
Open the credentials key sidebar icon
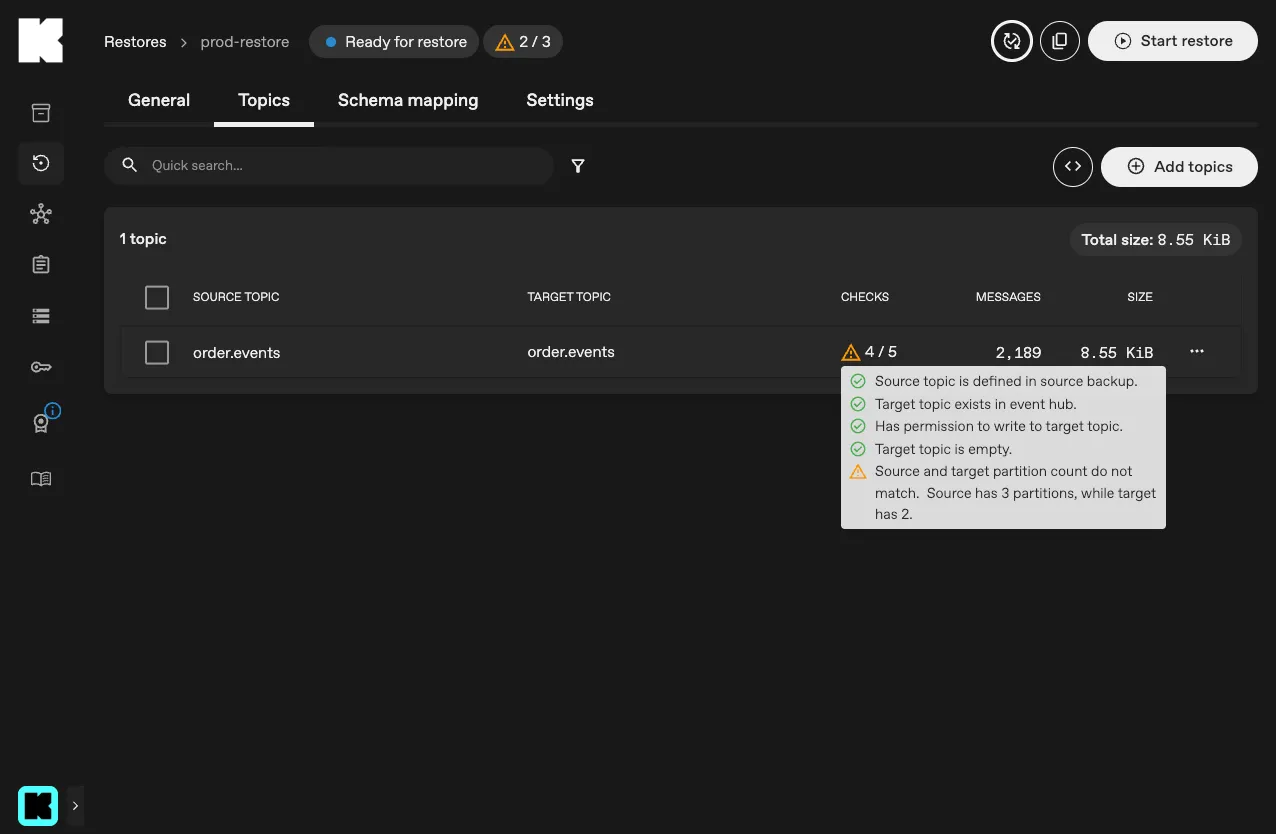pos(41,367)
